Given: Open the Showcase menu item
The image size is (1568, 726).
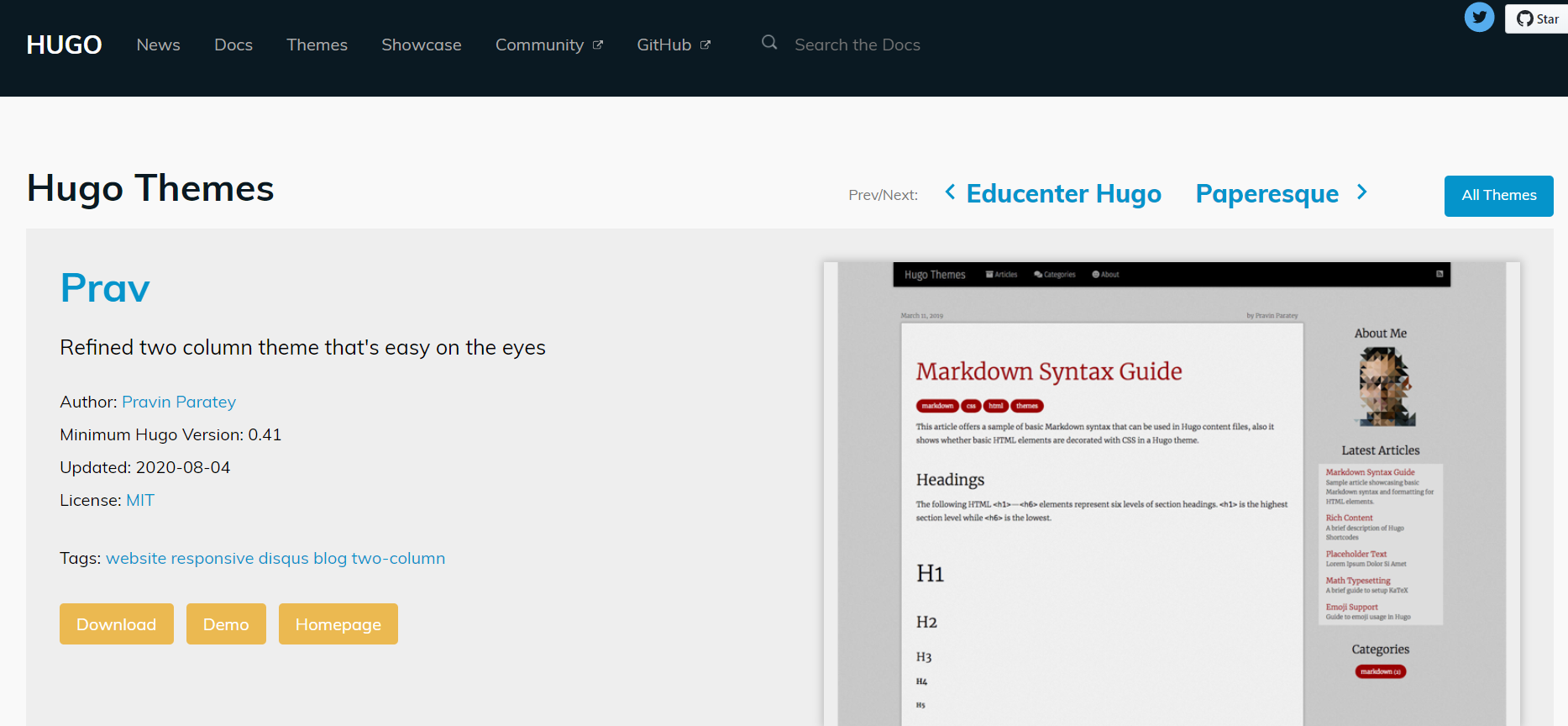Looking at the screenshot, I should [x=422, y=45].
